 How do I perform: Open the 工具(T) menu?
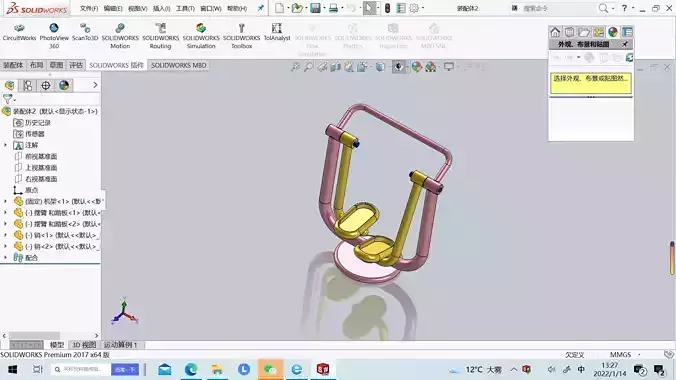(185, 8)
